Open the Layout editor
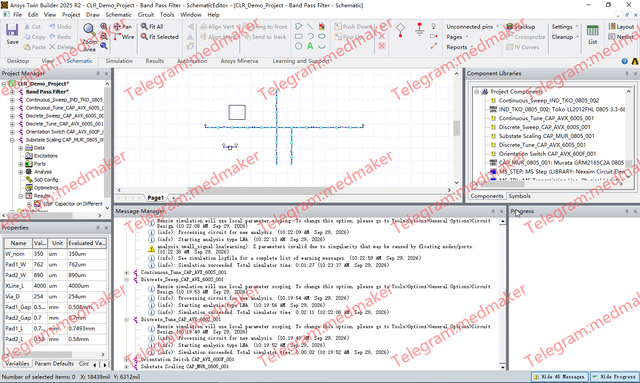Viewport: 640px width, 383px height. (x=621, y=27)
